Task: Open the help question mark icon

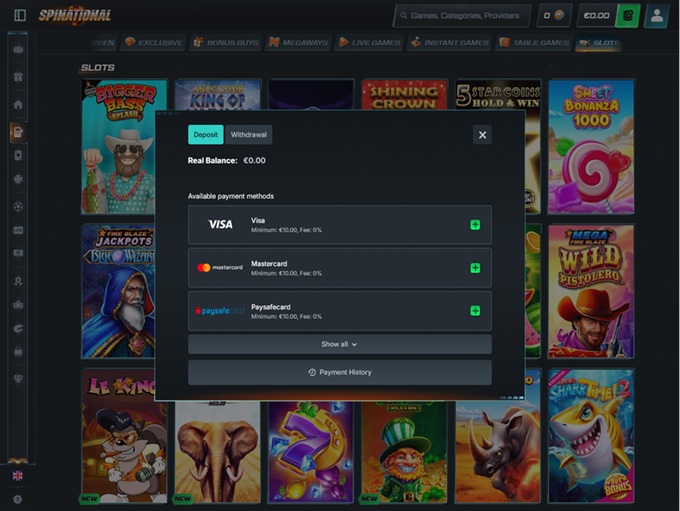Action: tap(17, 499)
